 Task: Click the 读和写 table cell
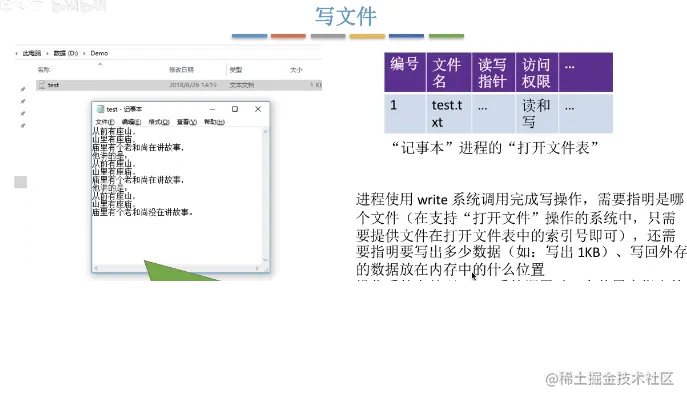tap(537, 113)
